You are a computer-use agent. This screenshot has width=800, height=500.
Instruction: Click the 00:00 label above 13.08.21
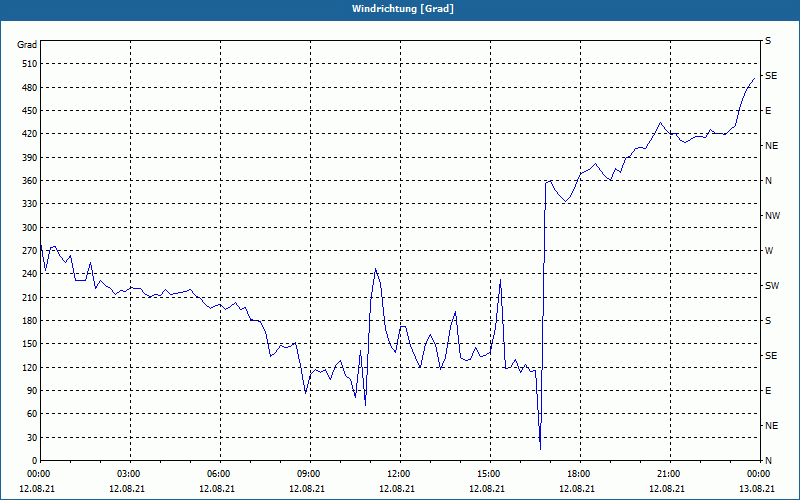coord(757,473)
